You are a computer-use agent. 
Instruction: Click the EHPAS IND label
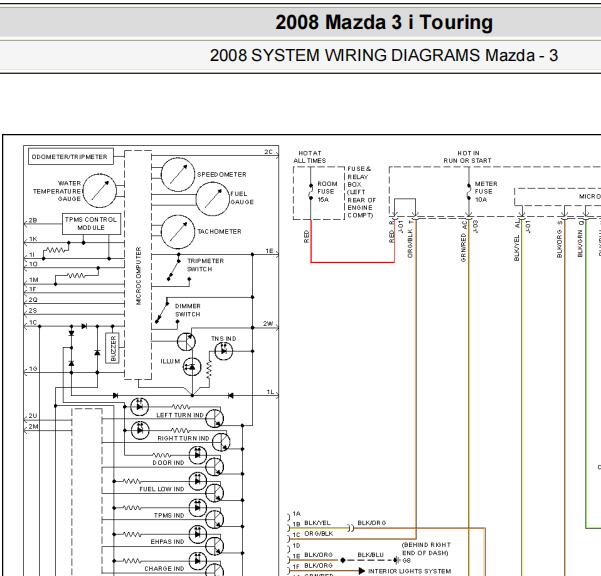(167, 542)
